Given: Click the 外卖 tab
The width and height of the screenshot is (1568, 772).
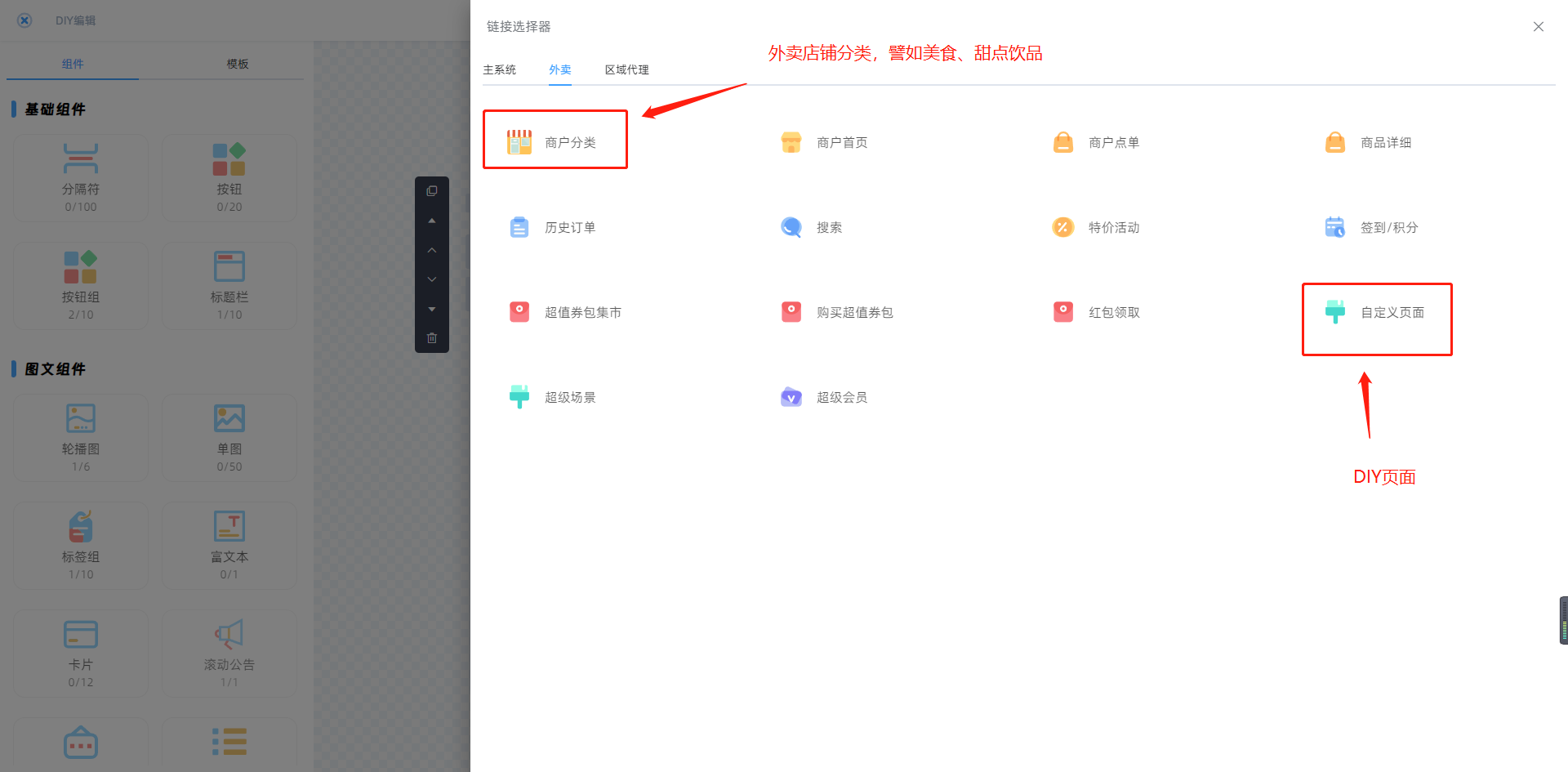Looking at the screenshot, I should [x=560, y=69].
